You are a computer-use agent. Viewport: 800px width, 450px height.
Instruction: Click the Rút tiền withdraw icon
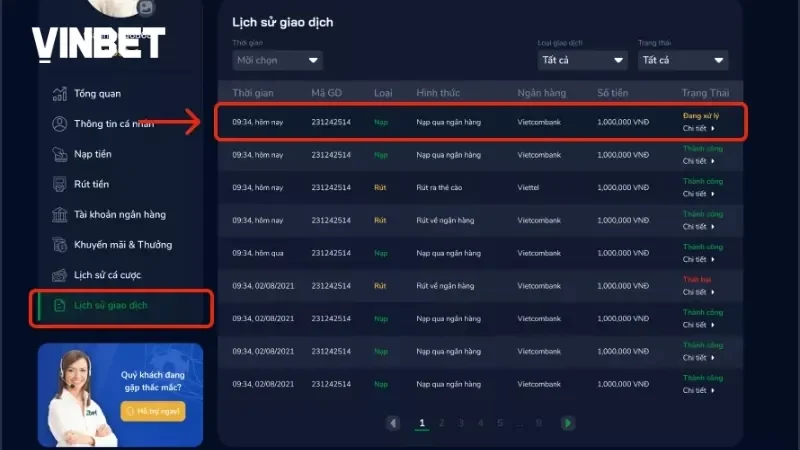coord(58,184)
